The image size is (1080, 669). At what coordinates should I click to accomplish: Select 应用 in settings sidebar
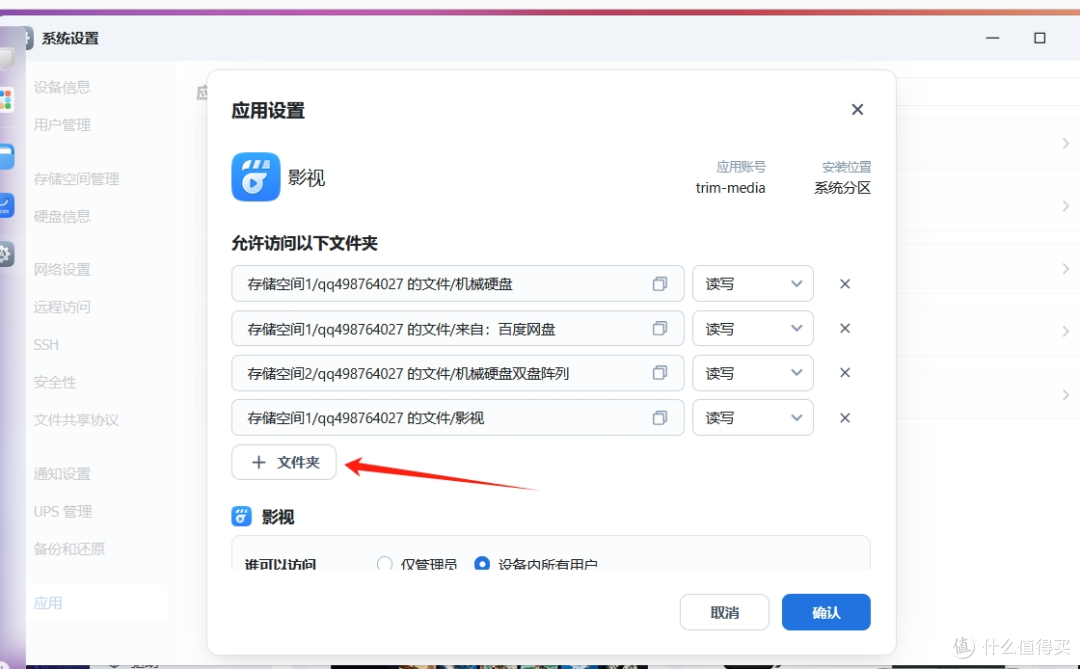(96, 603)
